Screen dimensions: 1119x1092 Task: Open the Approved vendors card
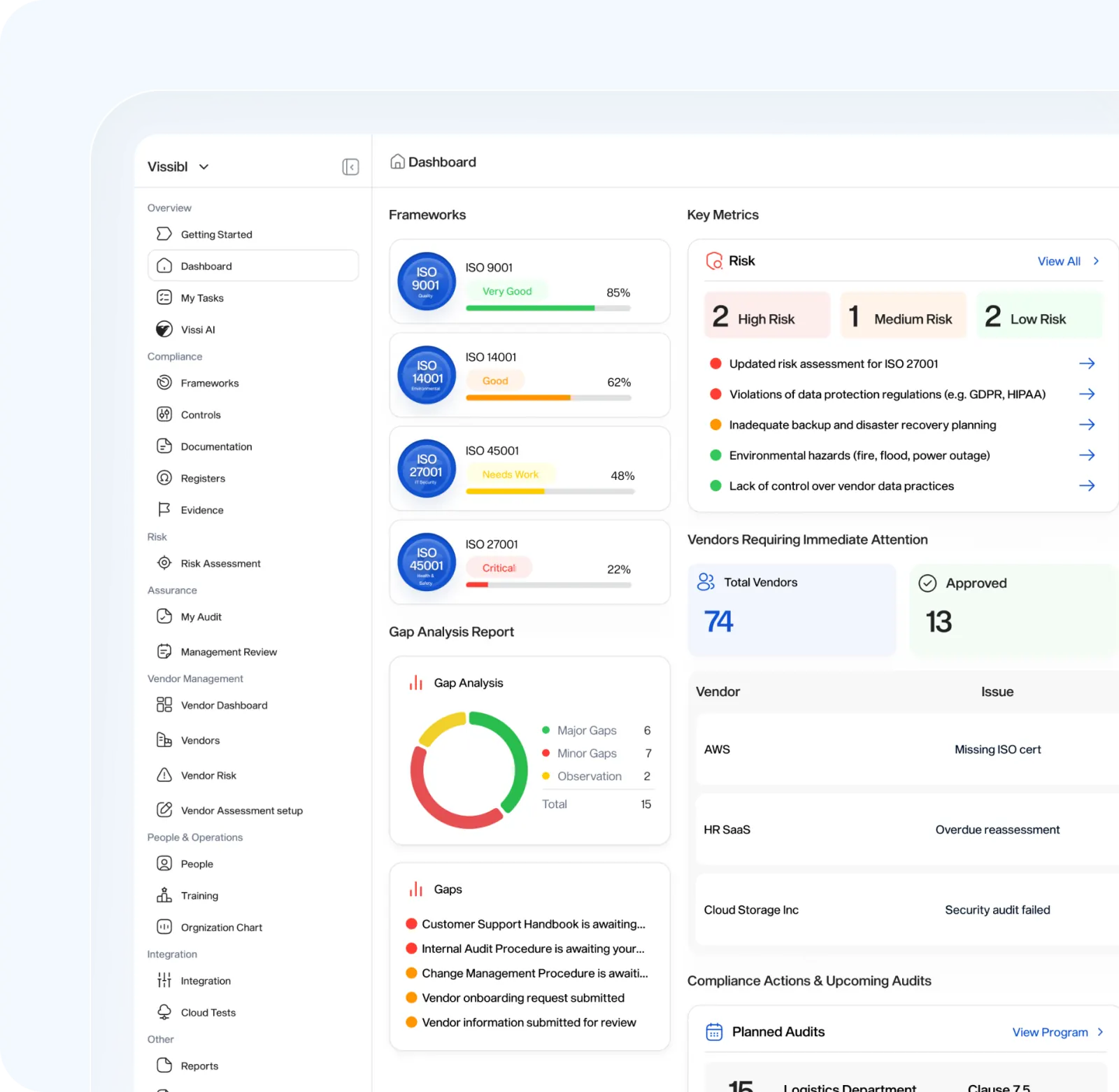click(1013, 610)
